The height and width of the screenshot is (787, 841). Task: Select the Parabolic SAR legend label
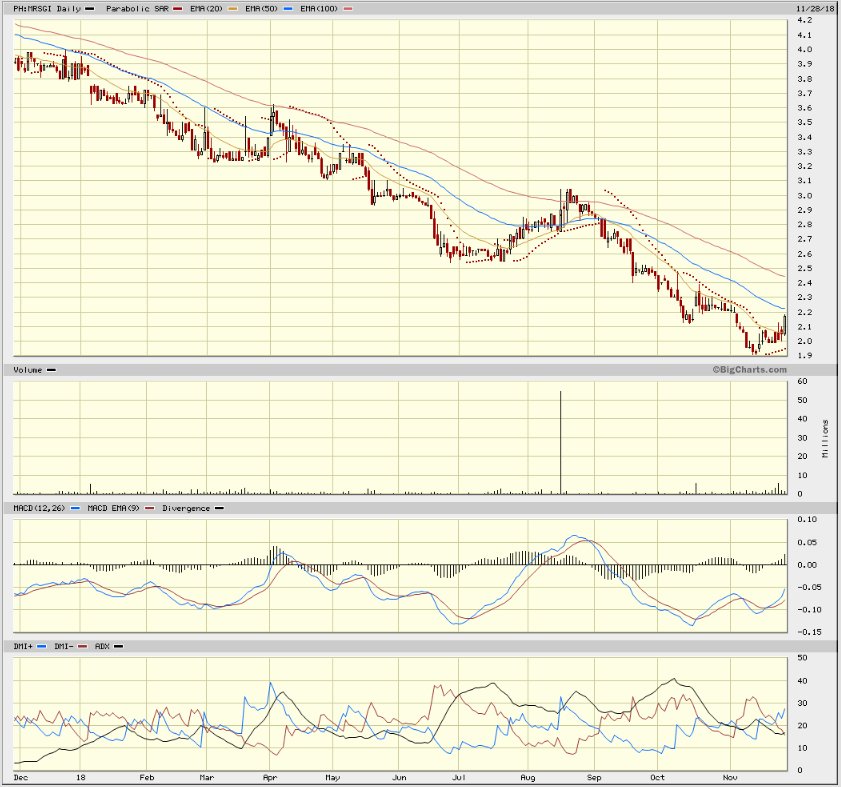point(137,9)
